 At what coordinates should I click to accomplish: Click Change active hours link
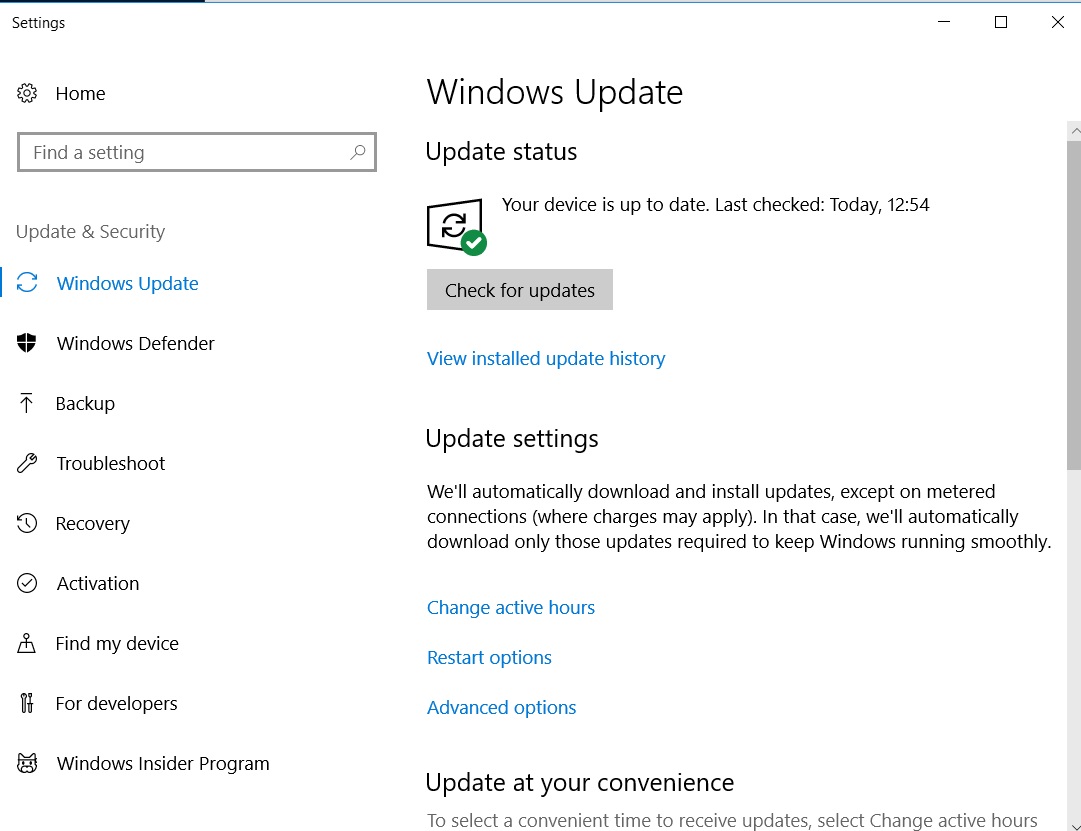[x=511, y=608]
